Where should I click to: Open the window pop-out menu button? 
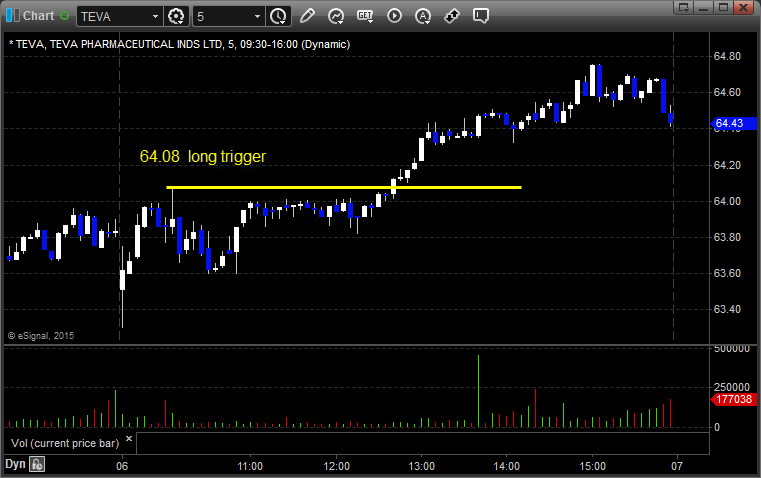click(684, 7)
